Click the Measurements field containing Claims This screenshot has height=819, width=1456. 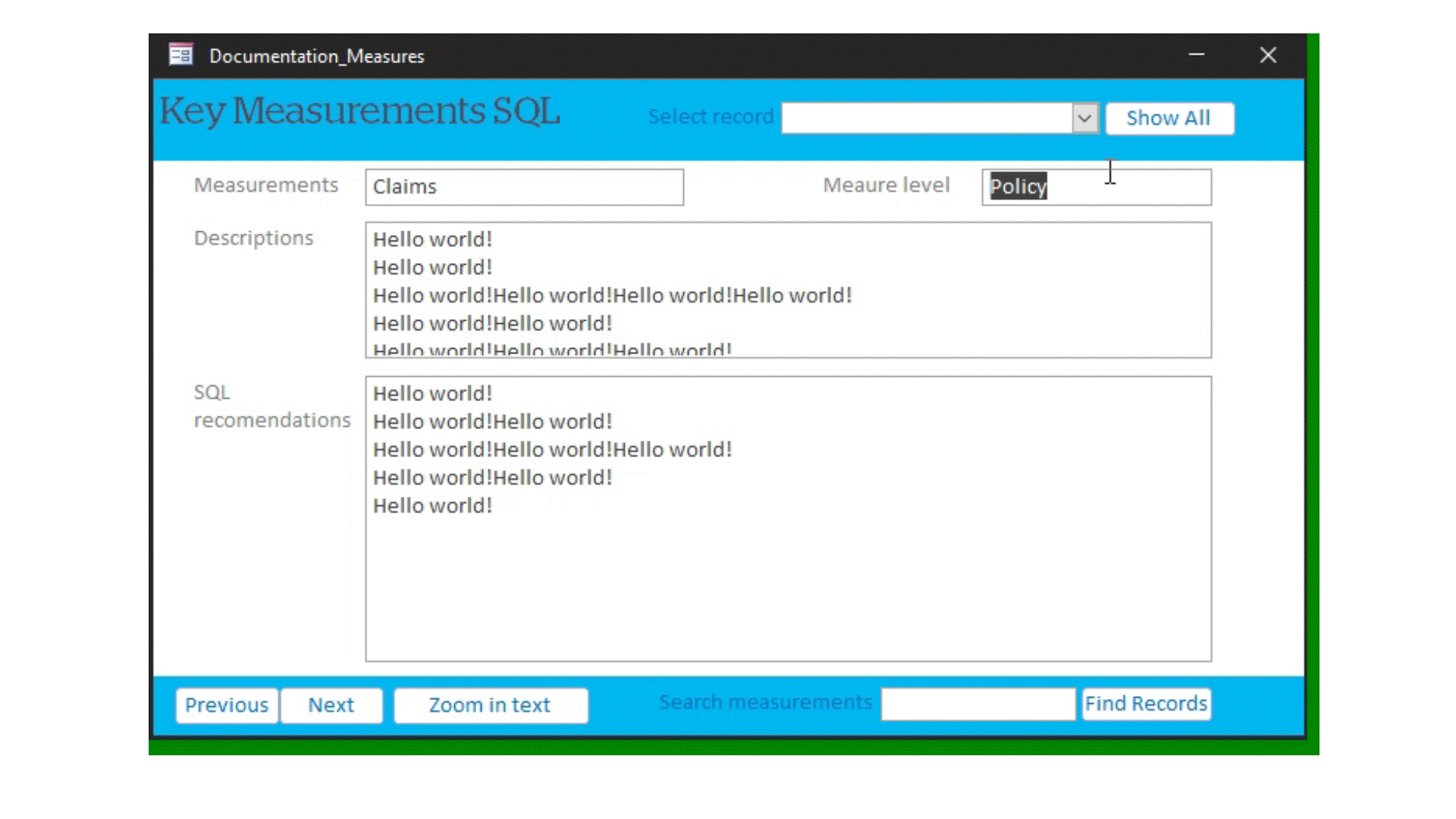click(x=524, y=187)
